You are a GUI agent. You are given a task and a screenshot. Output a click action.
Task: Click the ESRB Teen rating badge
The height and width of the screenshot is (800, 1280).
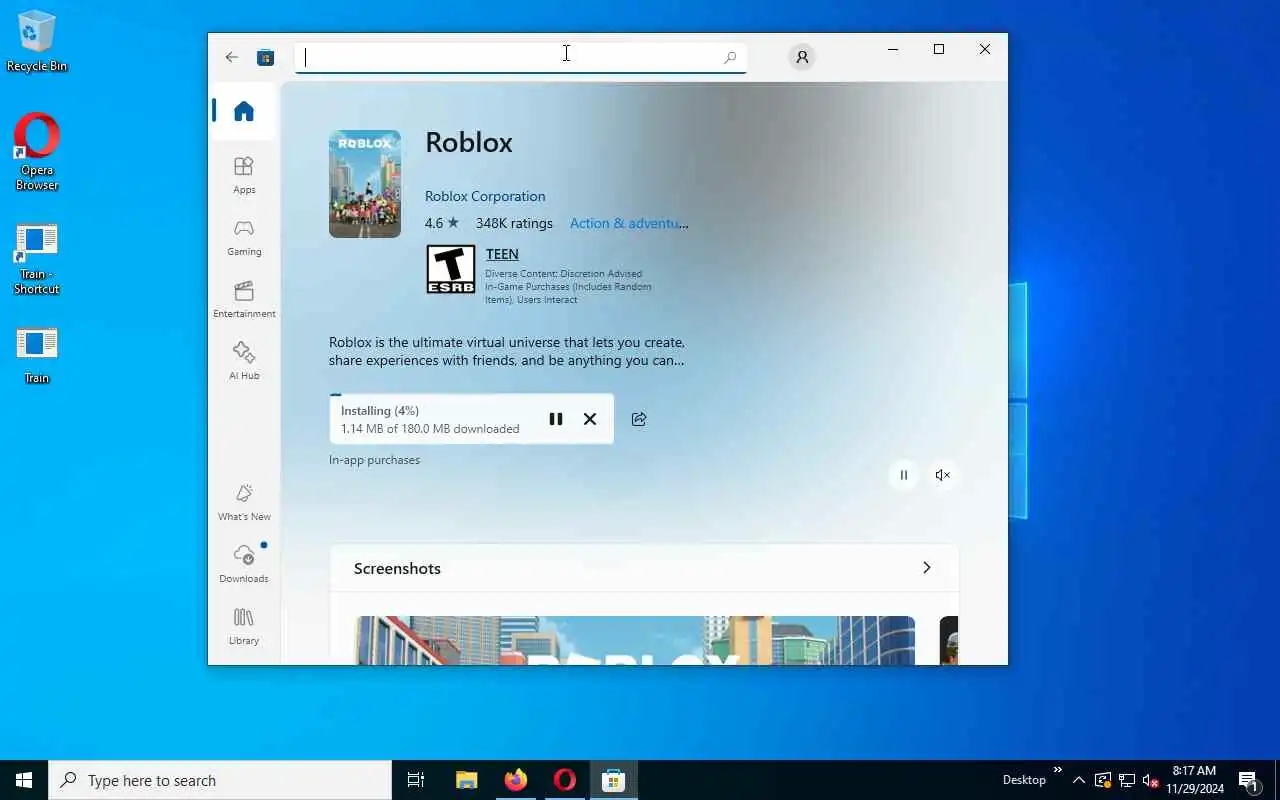[x=451, y=269]
